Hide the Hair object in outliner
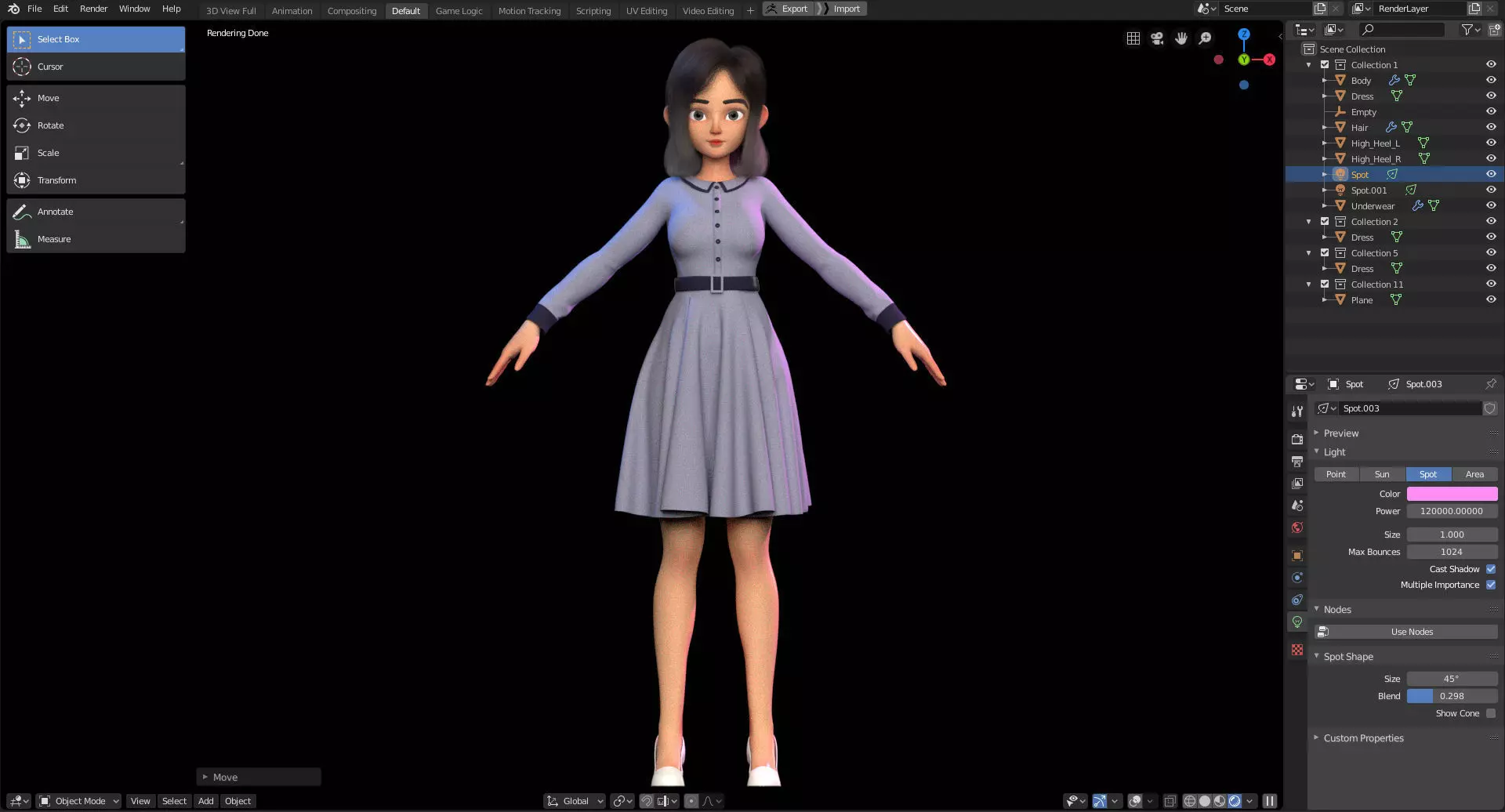Viewport: 1505px width, 812px height. pyautogui.click(x=1491, y=127)
